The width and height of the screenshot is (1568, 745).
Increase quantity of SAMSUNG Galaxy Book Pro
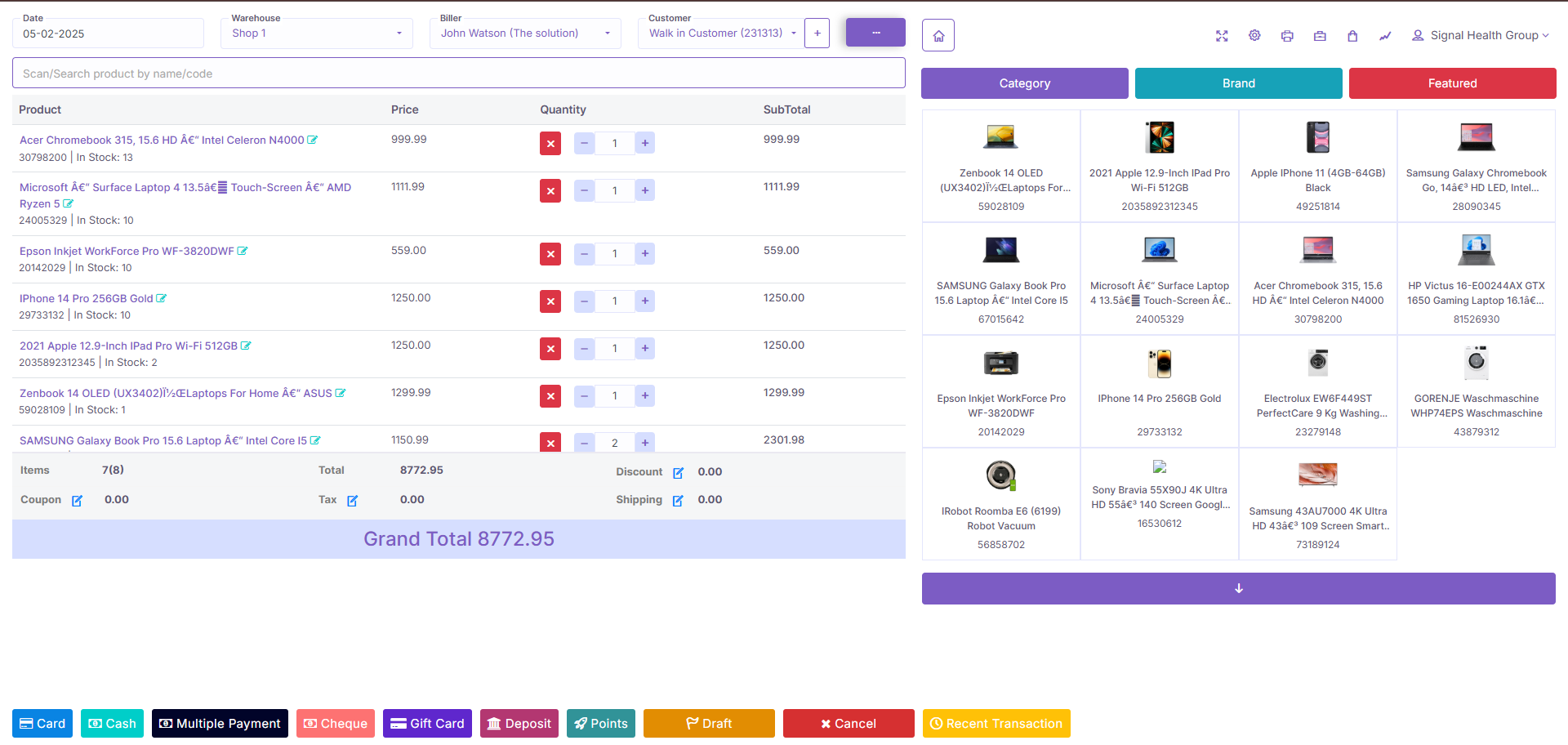tap(645, 443)
